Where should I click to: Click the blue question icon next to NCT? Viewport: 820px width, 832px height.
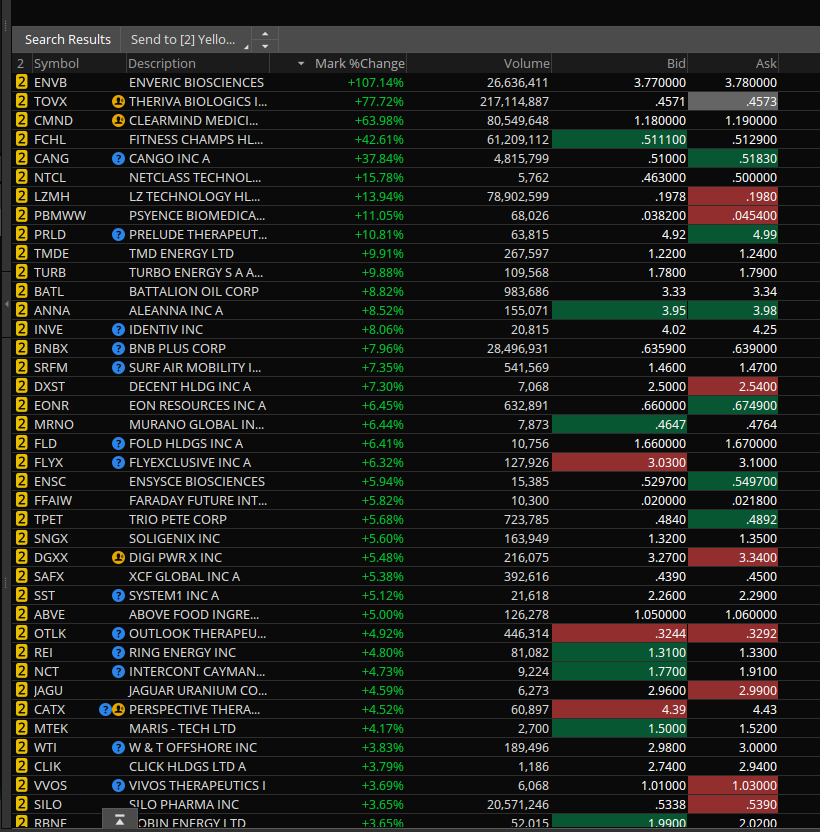click(x=118, y=671)
